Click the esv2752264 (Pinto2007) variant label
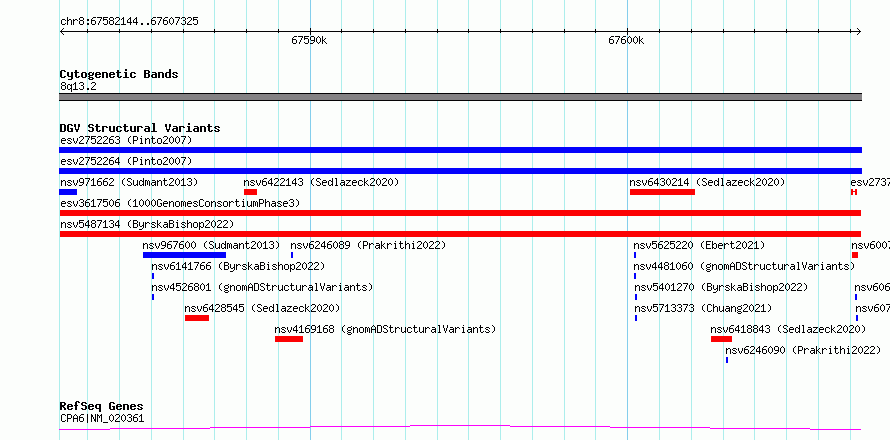Screen dimensions: 890x440 pos(126,161)
